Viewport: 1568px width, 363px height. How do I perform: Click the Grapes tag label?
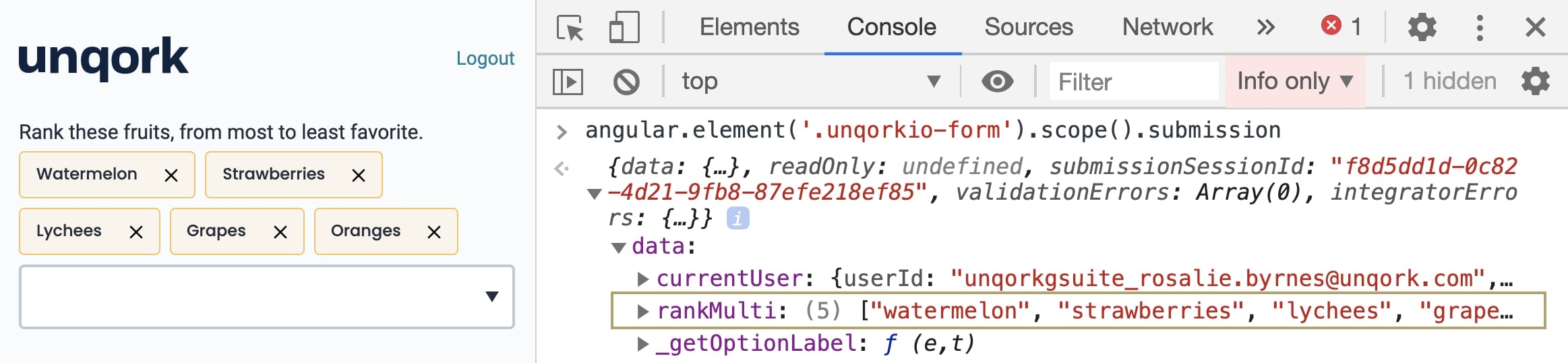point(216,231)
